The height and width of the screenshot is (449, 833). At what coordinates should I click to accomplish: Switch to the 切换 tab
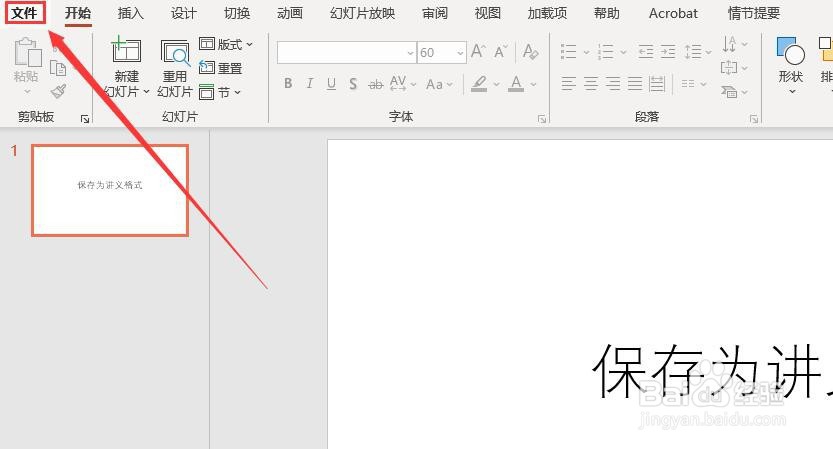(237, 13)
